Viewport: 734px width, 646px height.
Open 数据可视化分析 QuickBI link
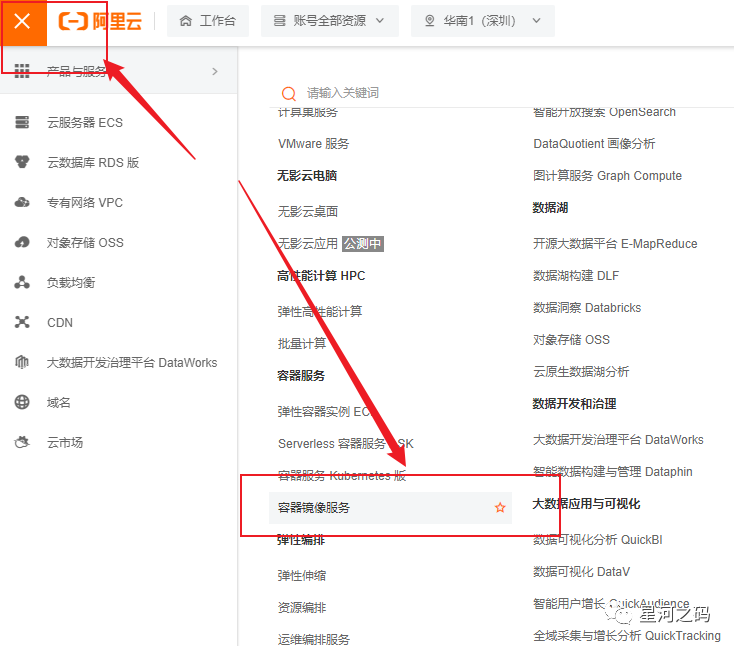598,539
